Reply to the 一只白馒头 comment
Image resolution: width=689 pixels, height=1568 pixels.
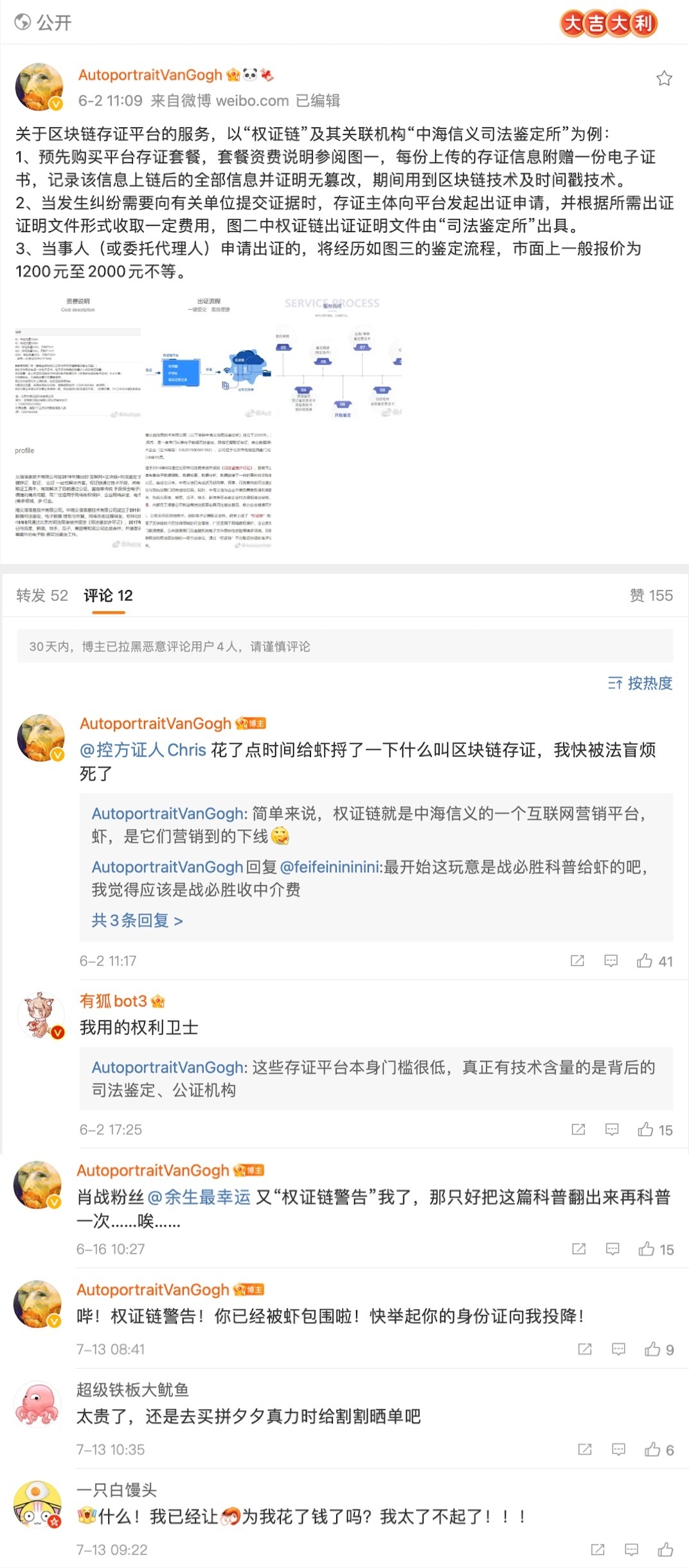click(x=632, y=1549)
